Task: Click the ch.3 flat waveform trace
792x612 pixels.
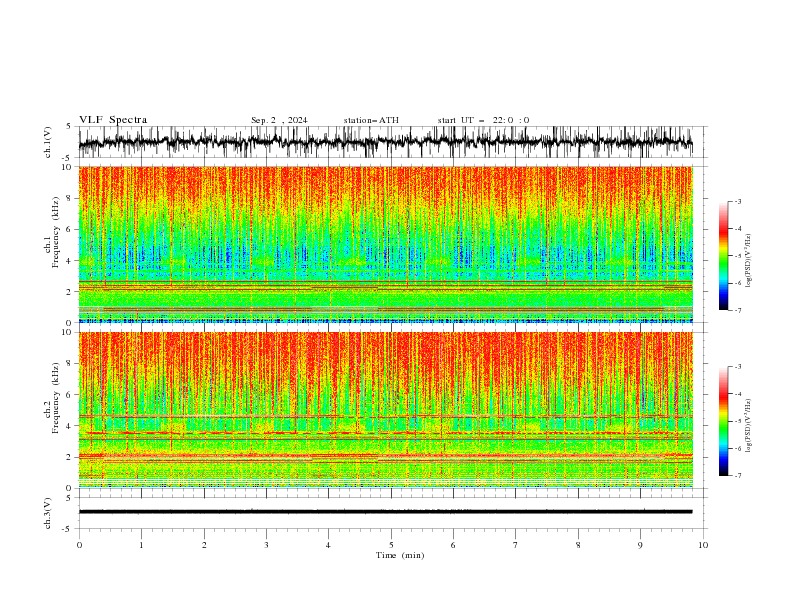Action: click(x=386, y=512)
